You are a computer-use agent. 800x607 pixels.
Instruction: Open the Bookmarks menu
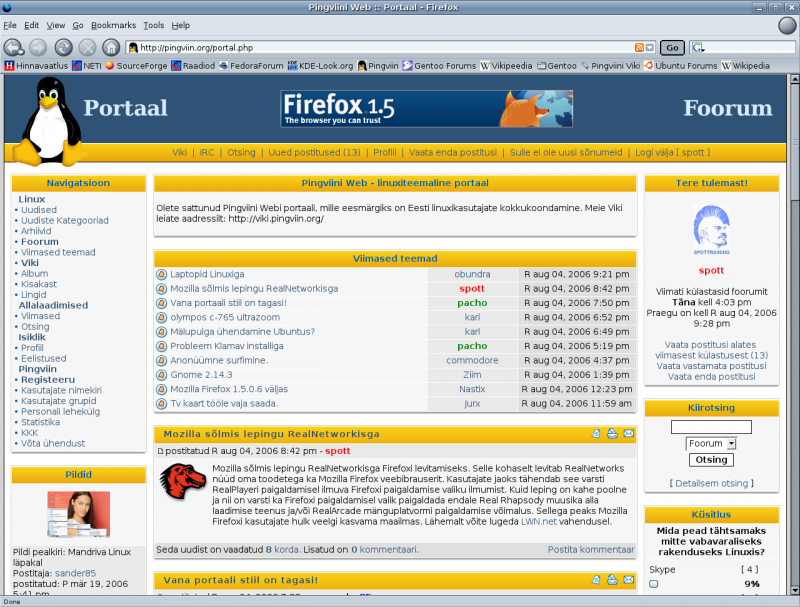[x=113, y=25]
